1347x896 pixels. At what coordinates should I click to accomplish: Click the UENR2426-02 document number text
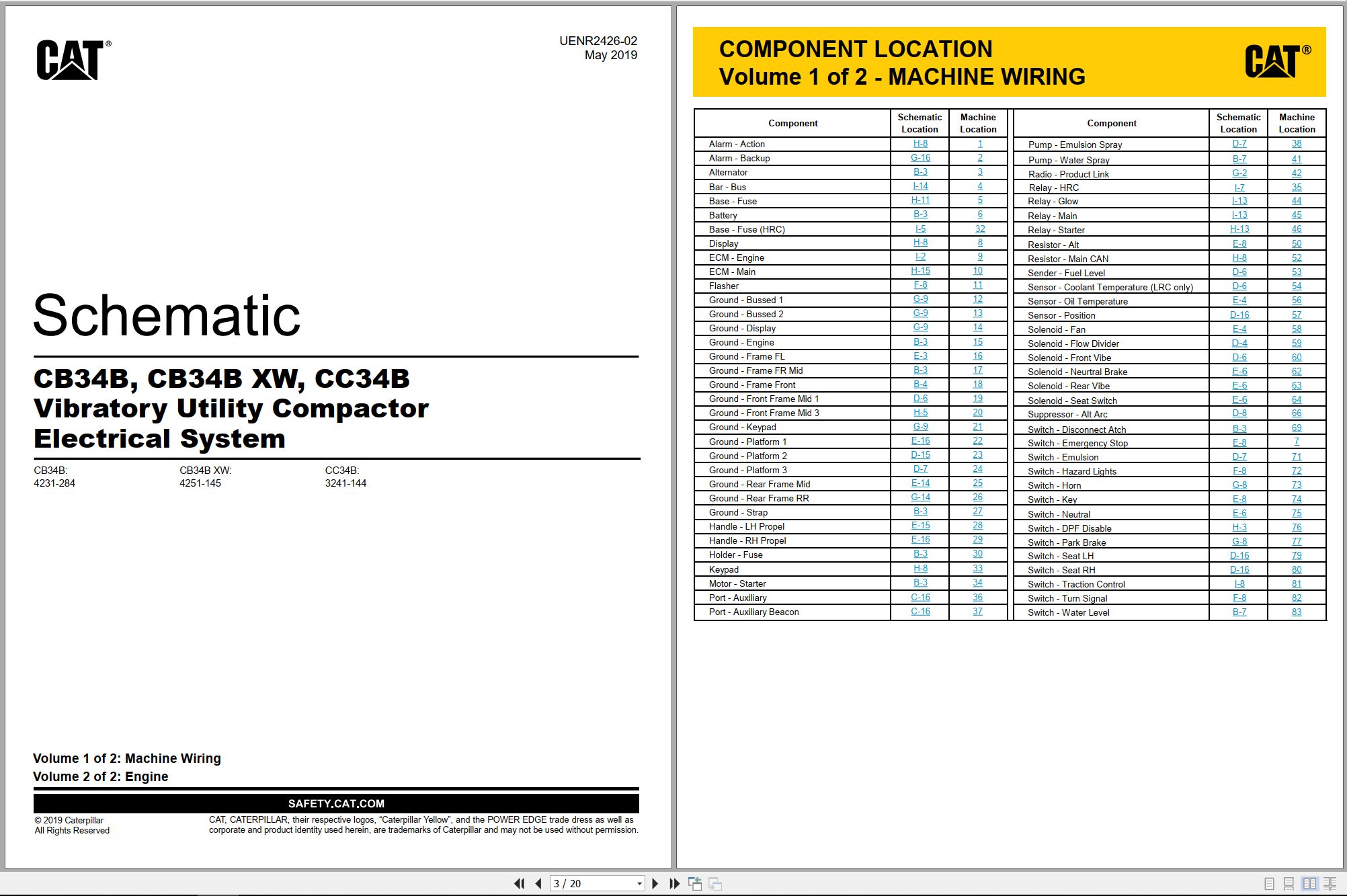tap(598, 41)
